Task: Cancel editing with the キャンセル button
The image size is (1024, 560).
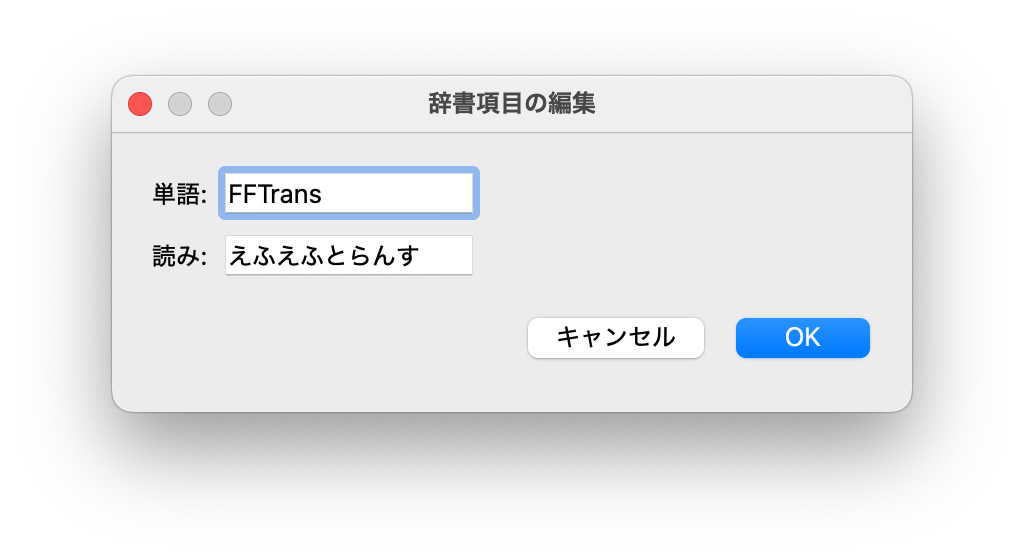Action: coord(616,337)
